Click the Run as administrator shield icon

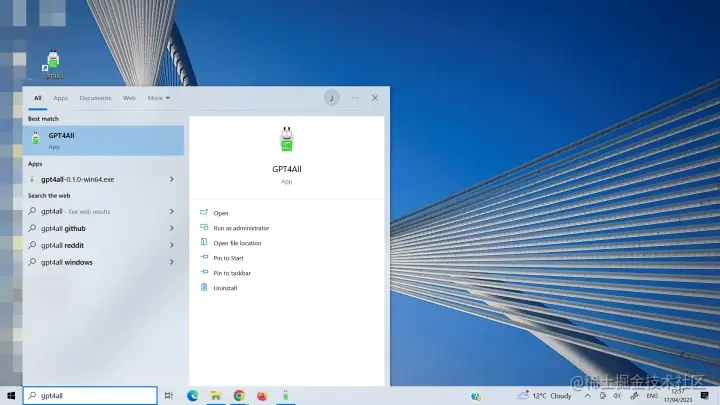pos(204,227)
